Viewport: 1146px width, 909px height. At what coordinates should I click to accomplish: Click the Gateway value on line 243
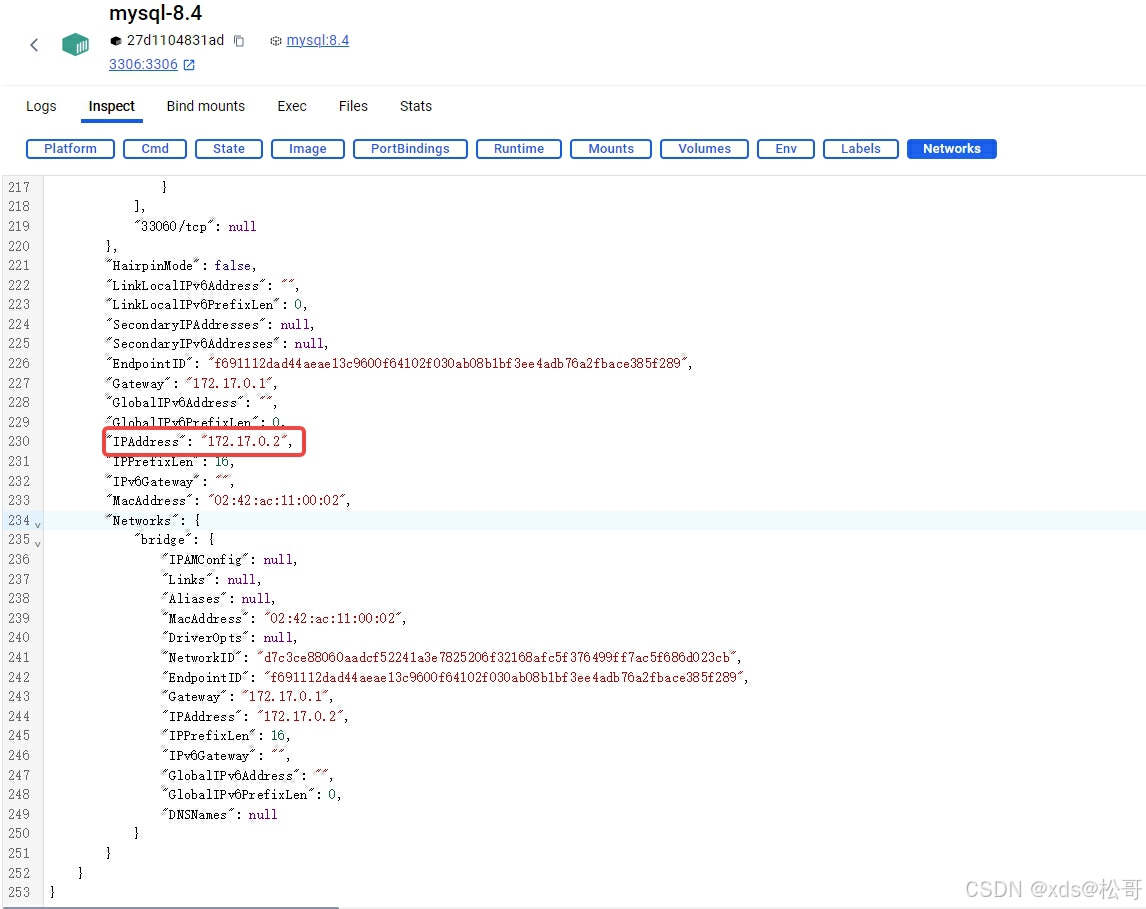click(286, 696)
